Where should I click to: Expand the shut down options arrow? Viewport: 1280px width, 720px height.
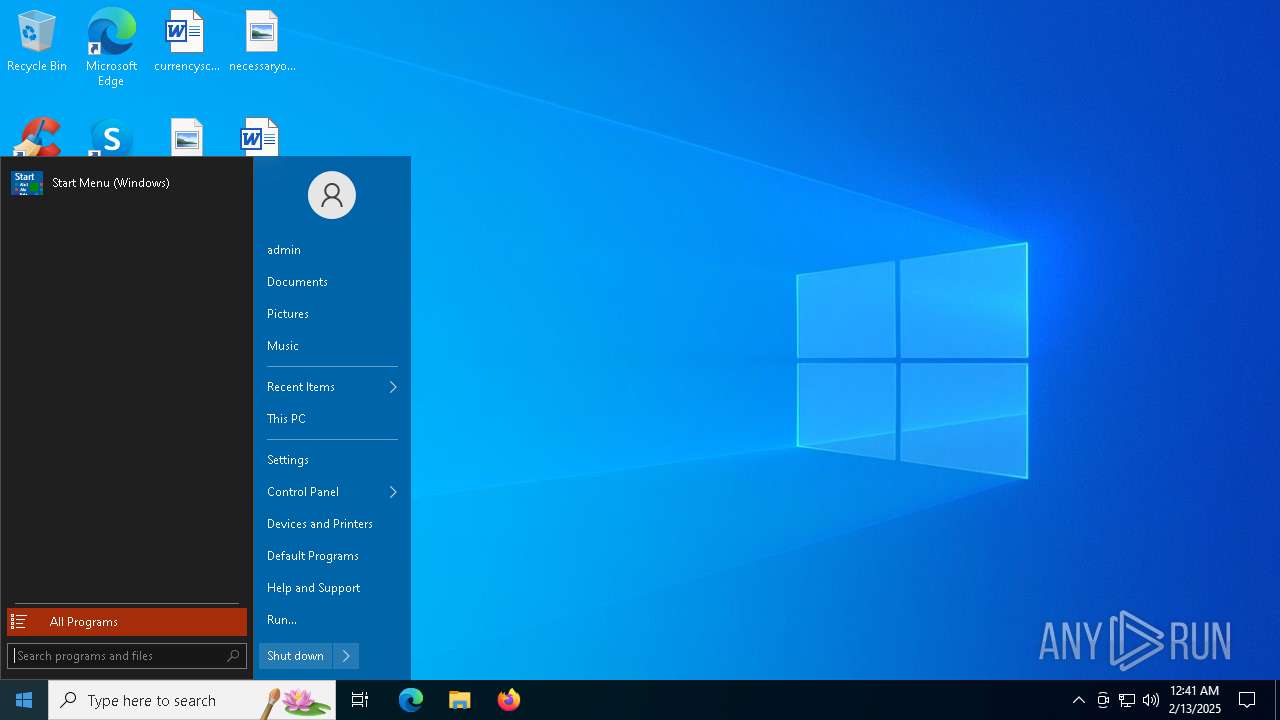tap(346, 656)
